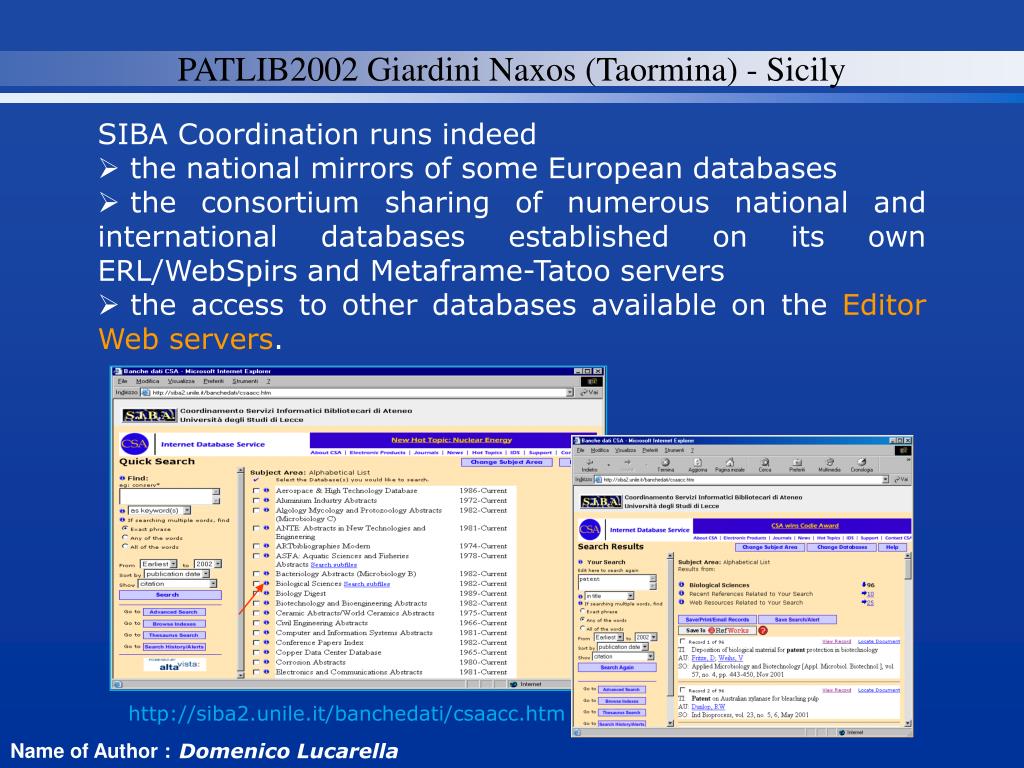The height and width of the screenshot is (768, 1024).
Task: Click the altavista logo in Quick Search panel
Action: [x=174, y=665]
